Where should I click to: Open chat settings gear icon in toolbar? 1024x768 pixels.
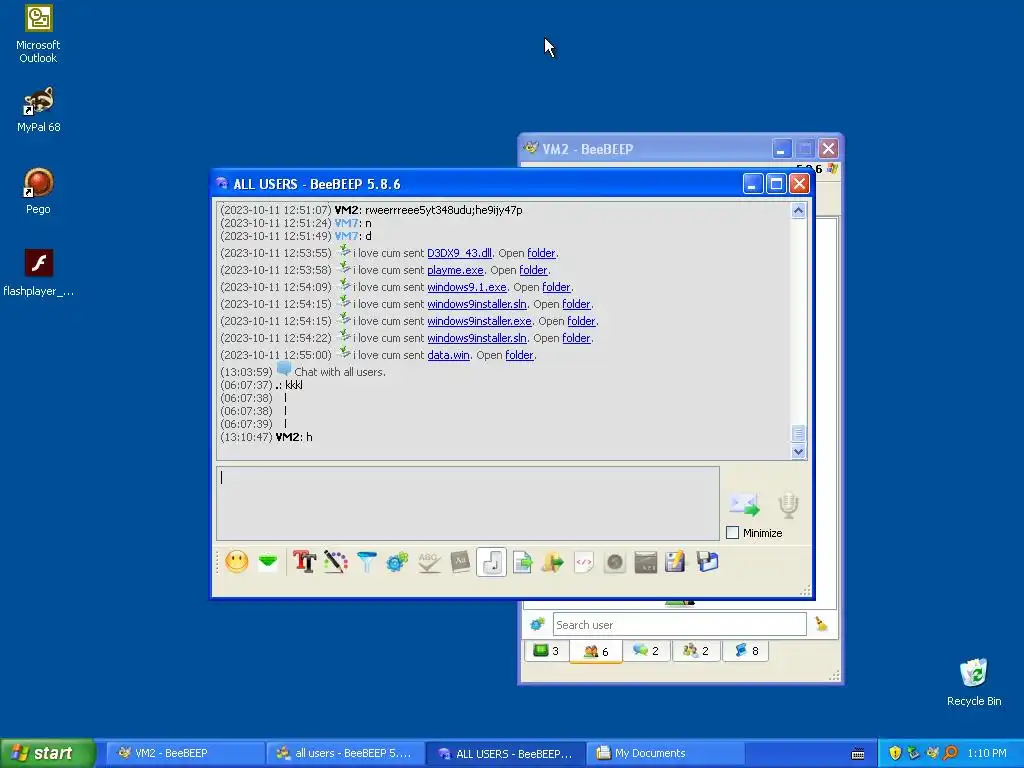[397, 562]
